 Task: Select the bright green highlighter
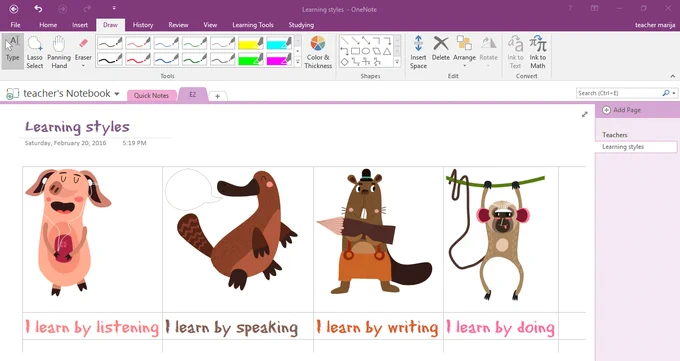[251, 59]
